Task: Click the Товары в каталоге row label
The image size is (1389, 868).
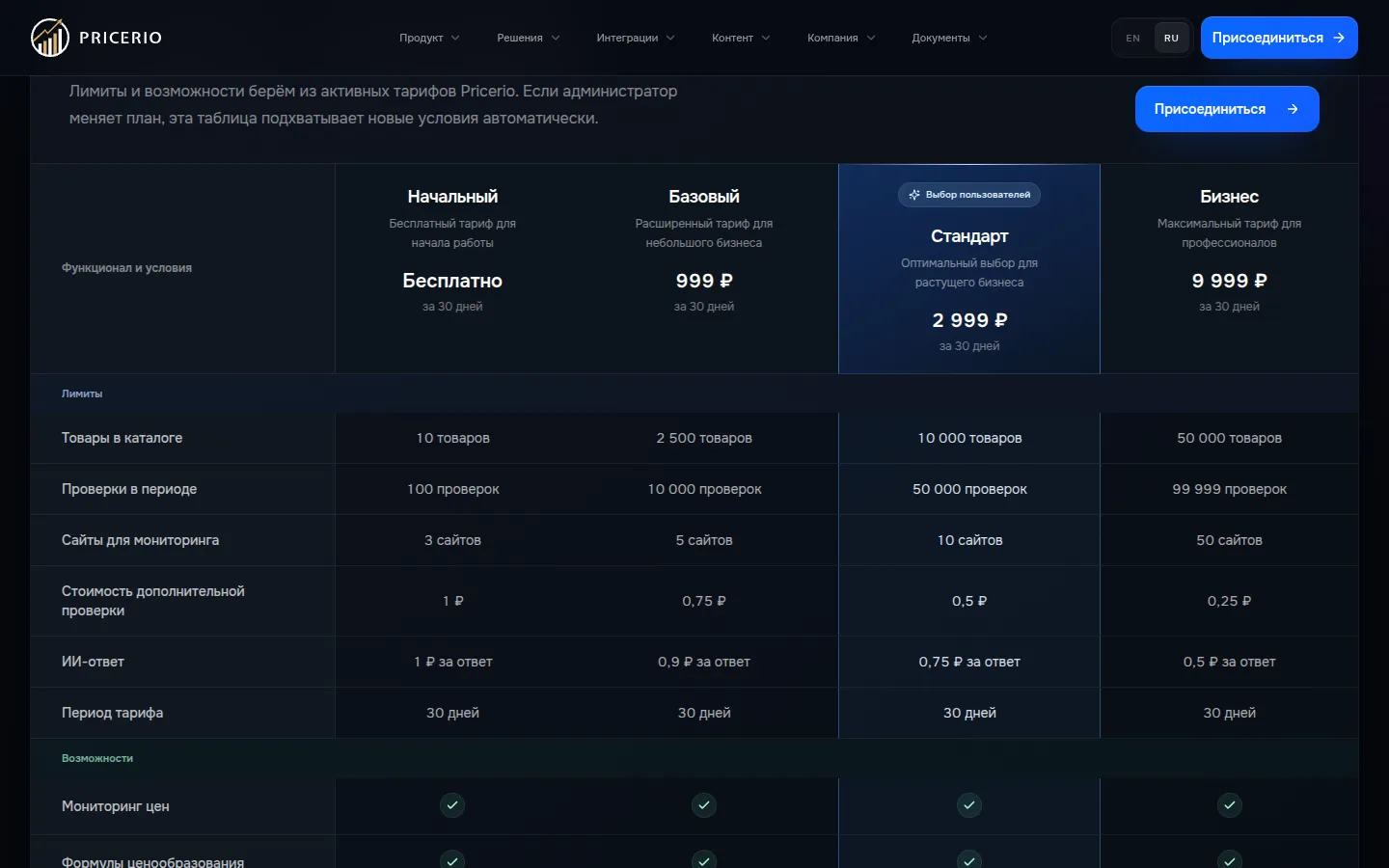Action: coord(122,438)
